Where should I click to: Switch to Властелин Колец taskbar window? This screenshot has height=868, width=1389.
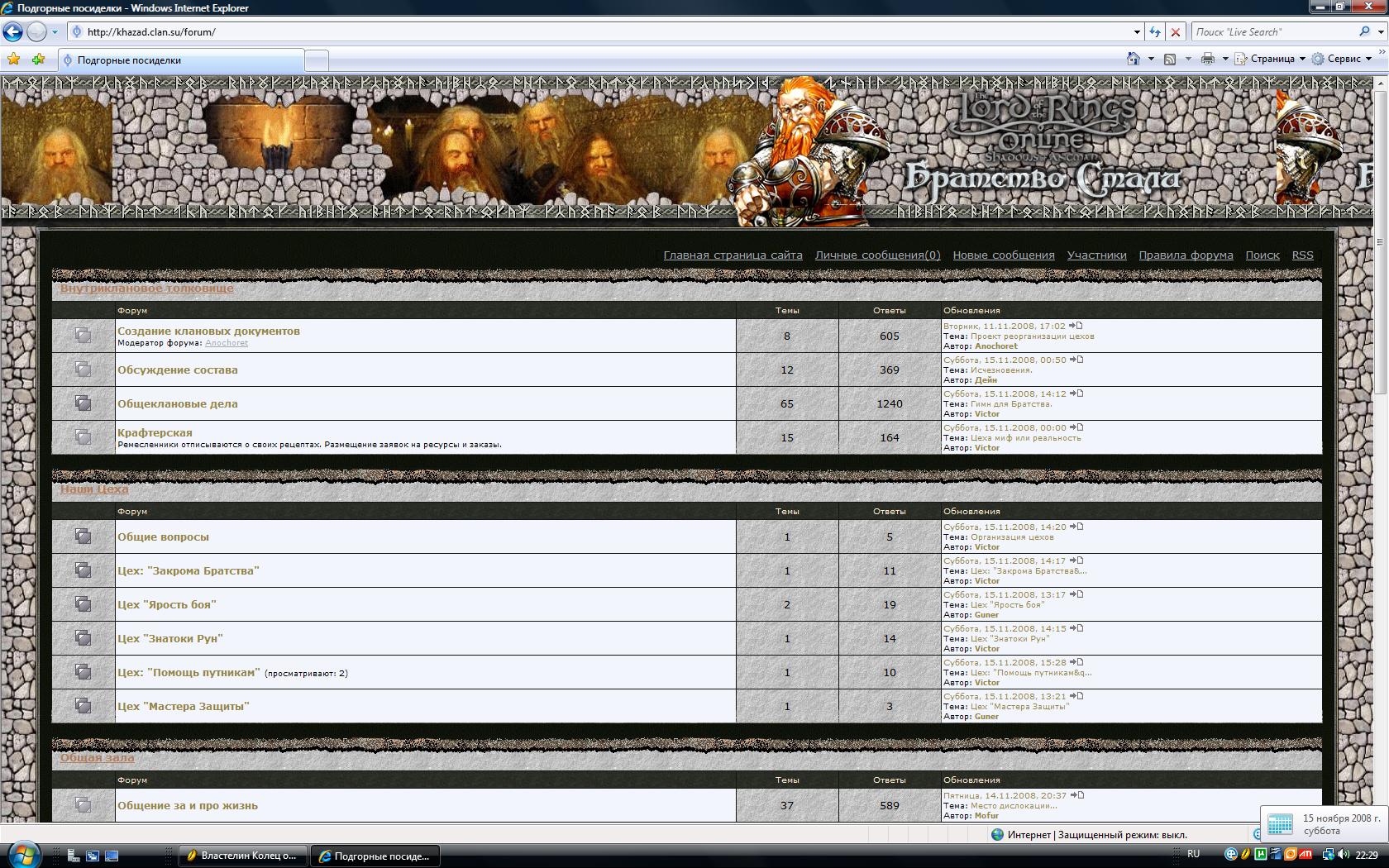(243, 856)
